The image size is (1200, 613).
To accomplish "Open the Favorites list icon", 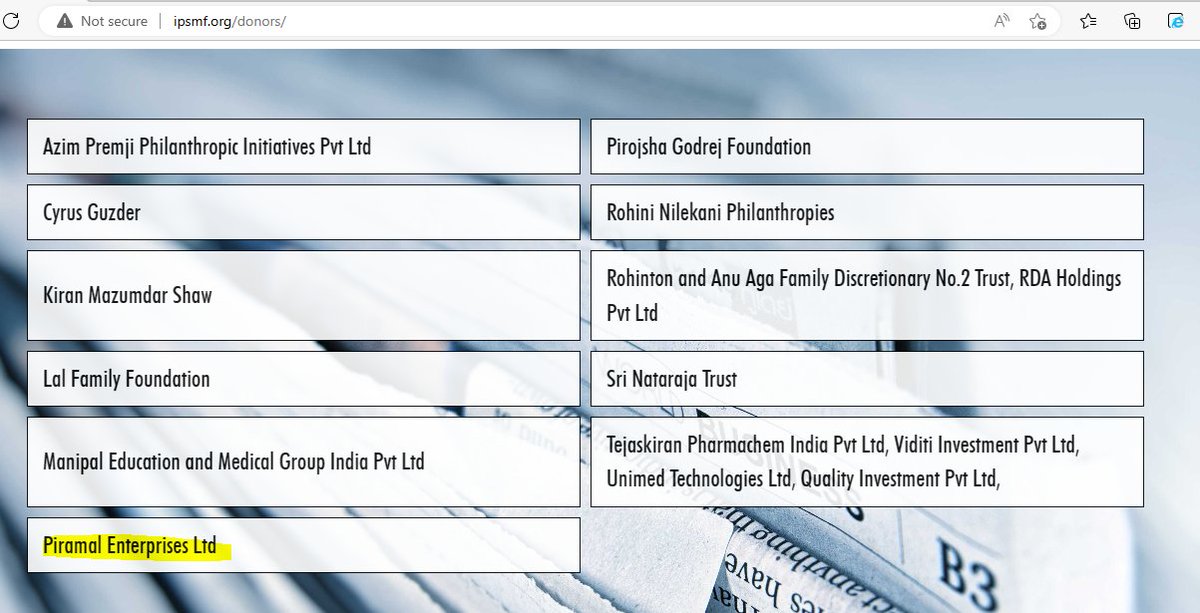I will (x=1089, y=21).
